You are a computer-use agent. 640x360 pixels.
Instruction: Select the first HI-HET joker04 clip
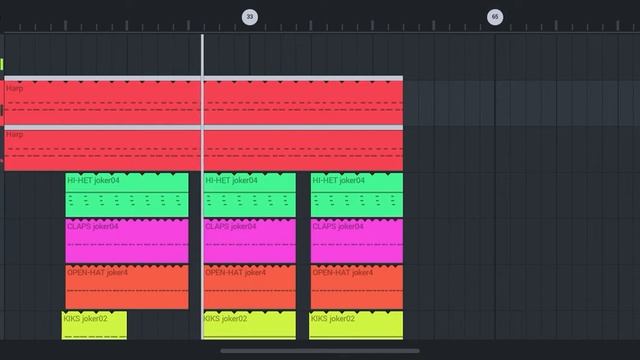(x=127, y=195)
